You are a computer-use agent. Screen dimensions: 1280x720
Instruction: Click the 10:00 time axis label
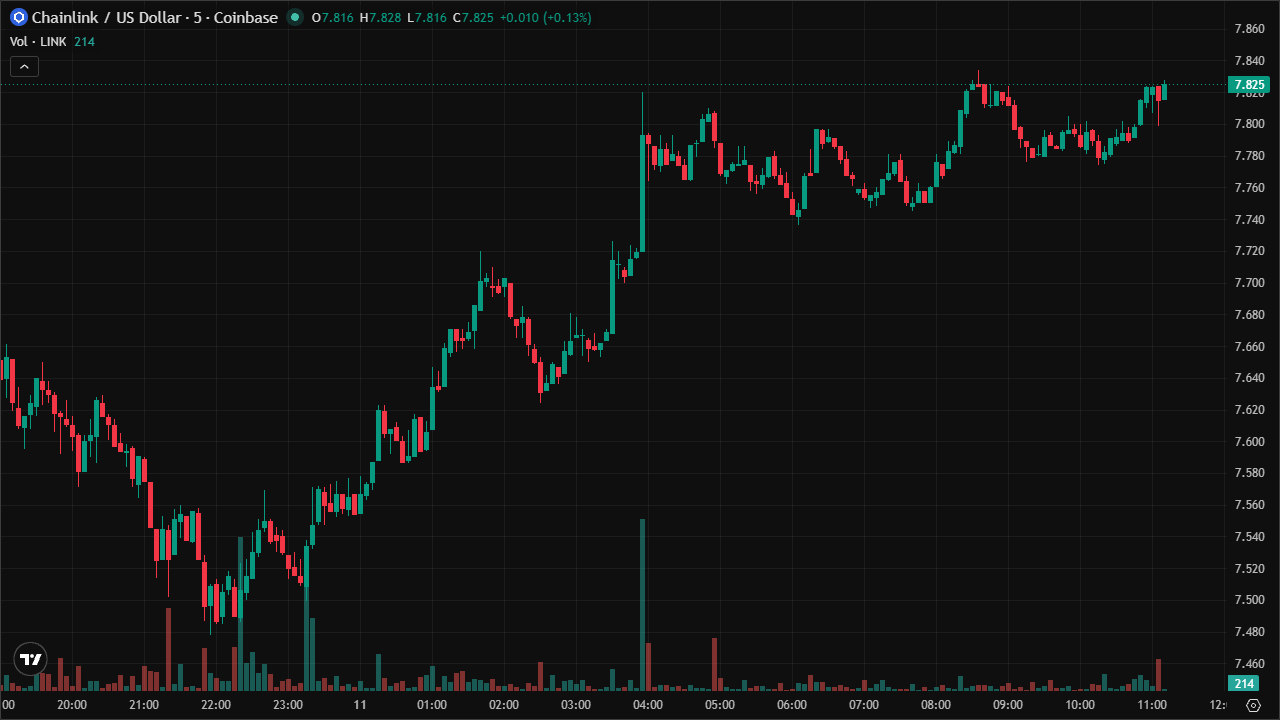[1080, 705]
